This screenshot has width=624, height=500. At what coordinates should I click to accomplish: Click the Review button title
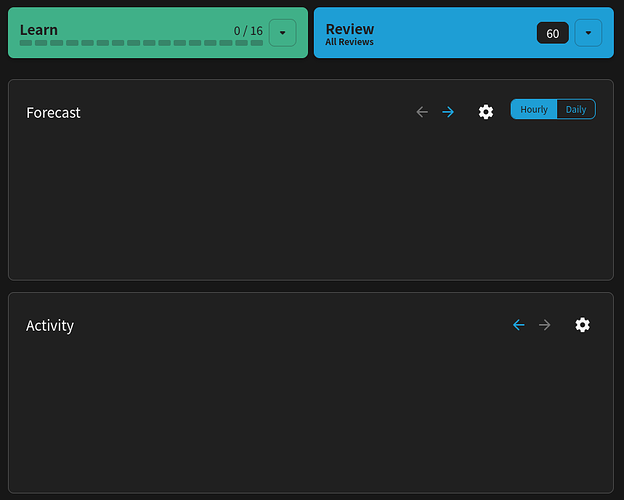[350, 29]
